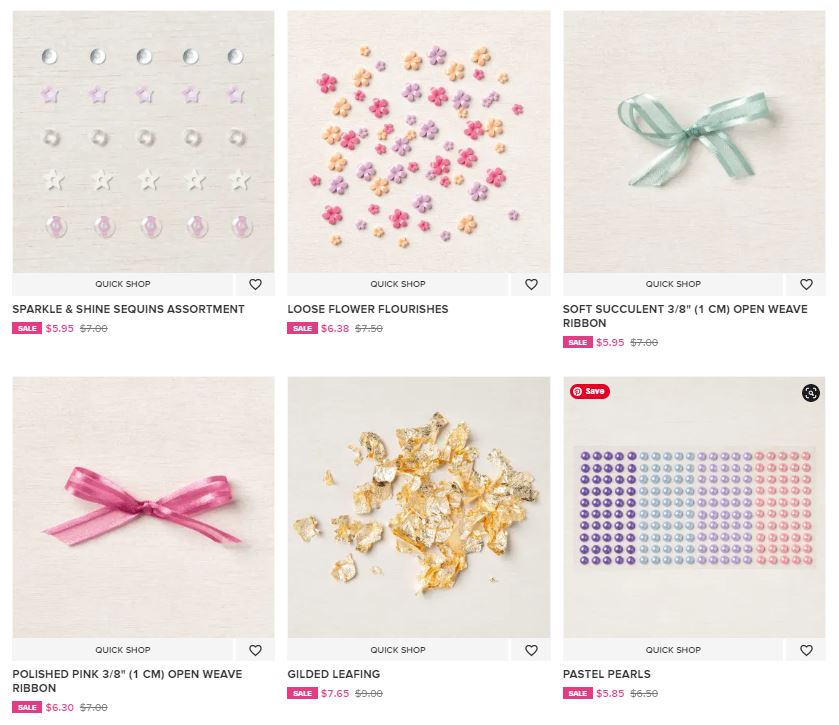This screenshot has width=839, height=725.
Task: Add Loose Flower Flourishes to wishlist heart
Action: 531,285
